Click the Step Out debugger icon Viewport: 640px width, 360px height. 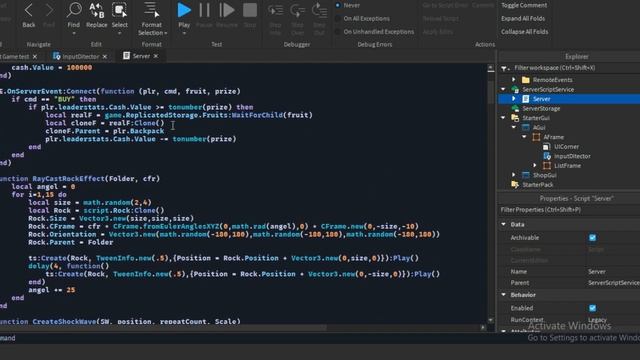pyautogui.click(x=319, y=10)
